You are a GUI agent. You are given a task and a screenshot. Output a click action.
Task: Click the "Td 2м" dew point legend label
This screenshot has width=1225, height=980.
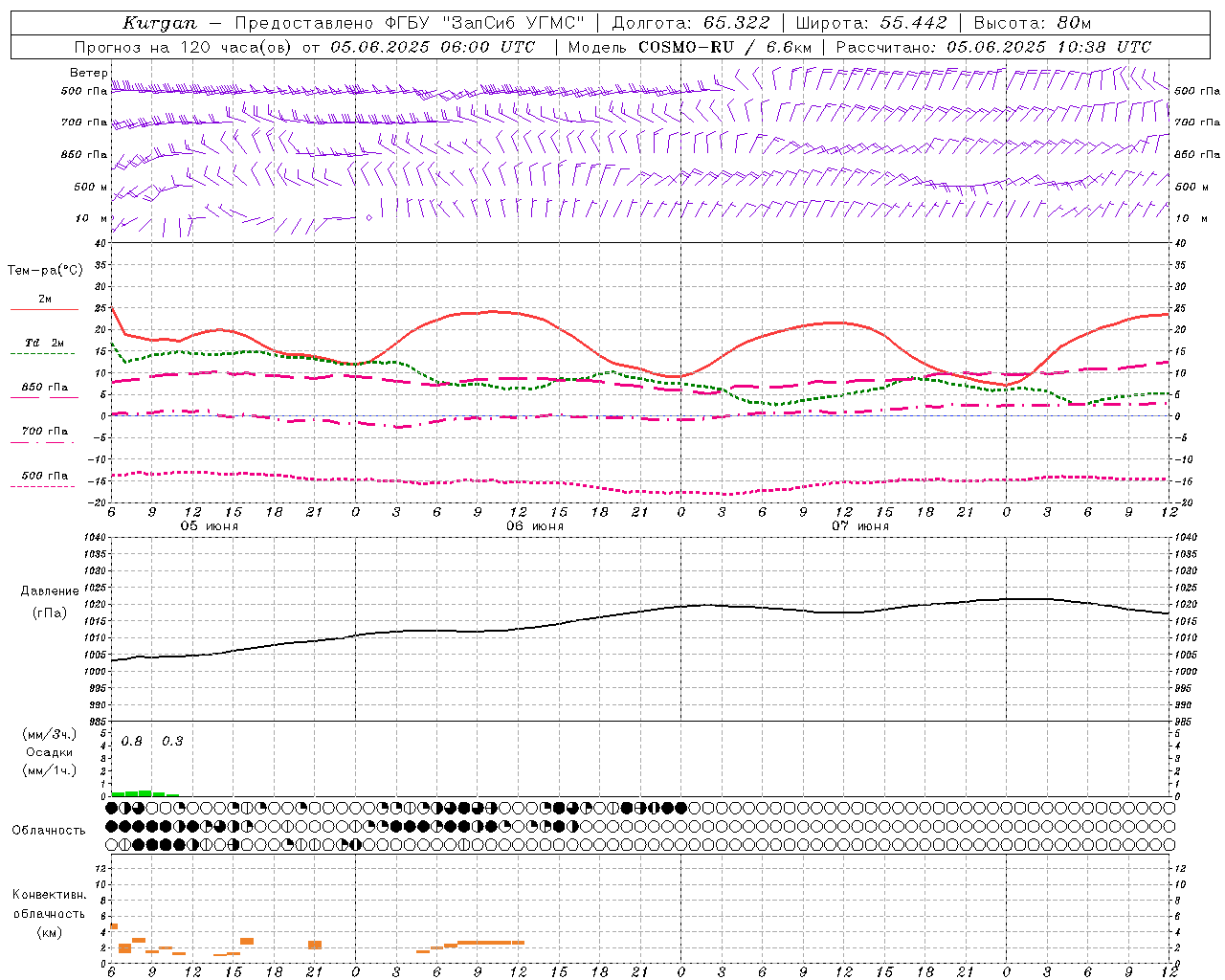point(45,343)
